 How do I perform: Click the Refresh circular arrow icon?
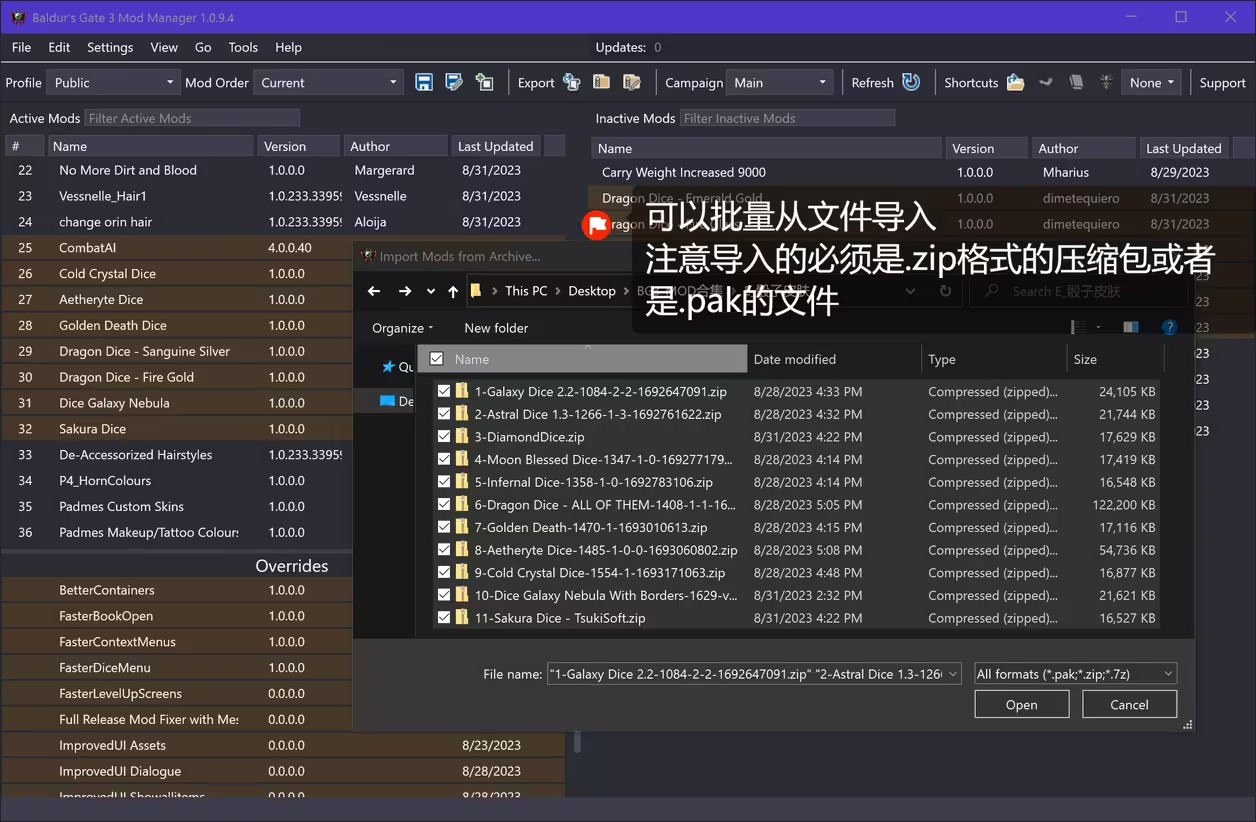coord(911,82)
